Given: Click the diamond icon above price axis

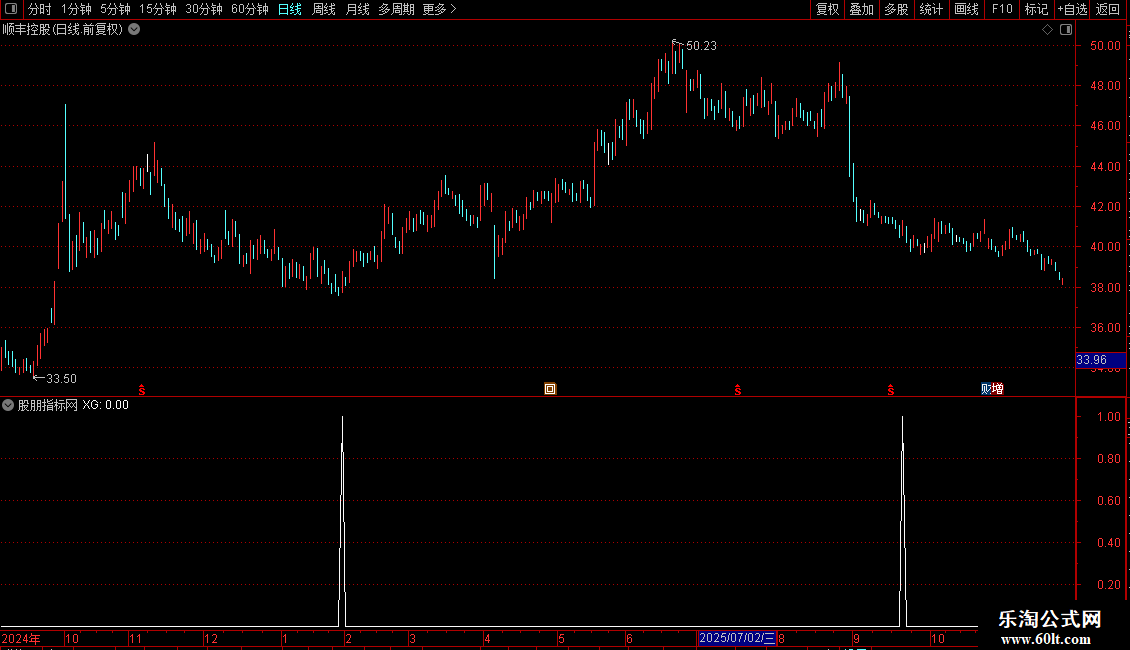Looking at the screenshot, I should coord(1047,30).
